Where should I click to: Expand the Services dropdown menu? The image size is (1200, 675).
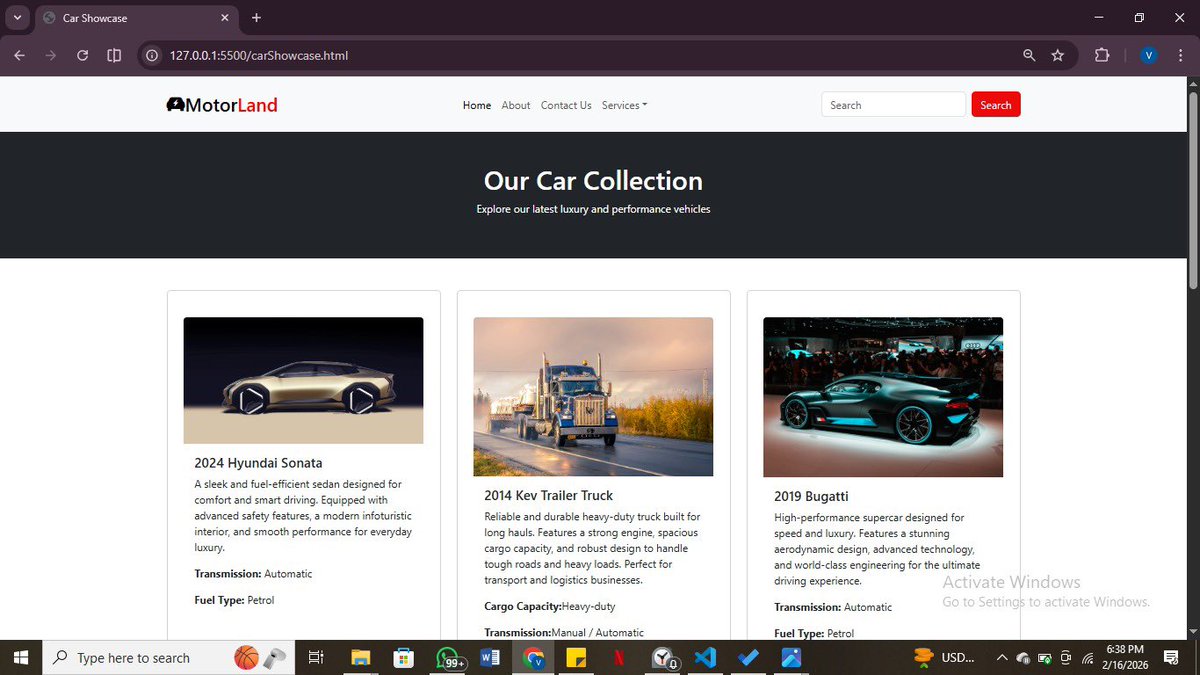(x=624, y=105)
